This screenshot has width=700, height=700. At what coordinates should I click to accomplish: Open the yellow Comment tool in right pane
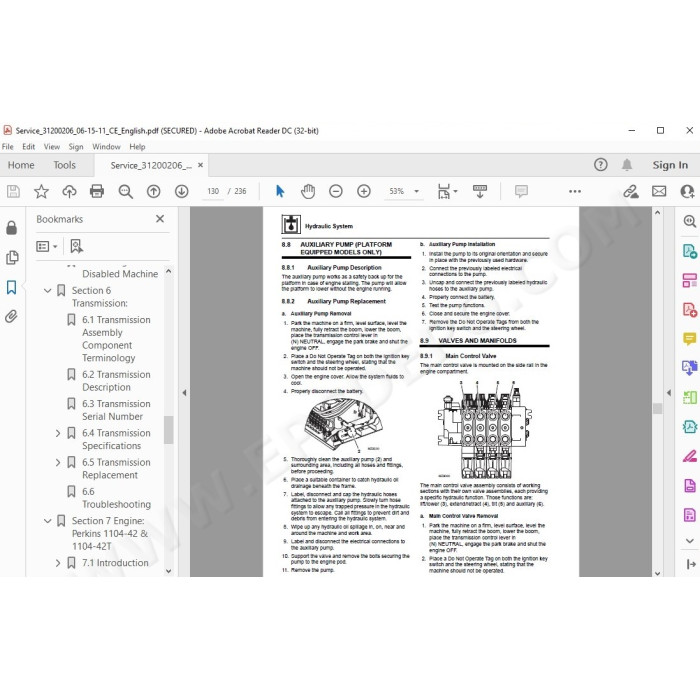[689, 339]
